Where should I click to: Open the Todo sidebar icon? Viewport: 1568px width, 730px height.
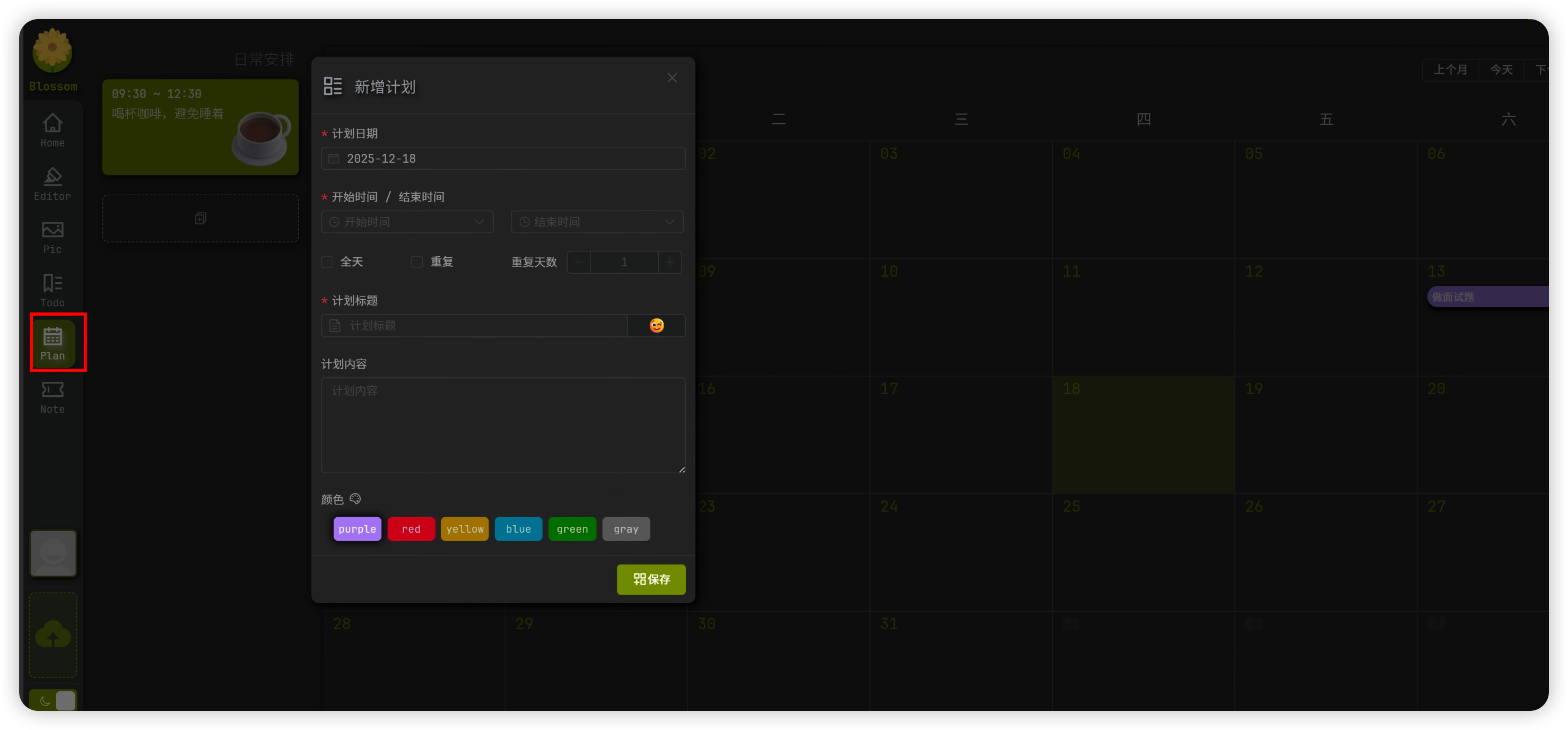pyautogui.click(x=53, y=290)
